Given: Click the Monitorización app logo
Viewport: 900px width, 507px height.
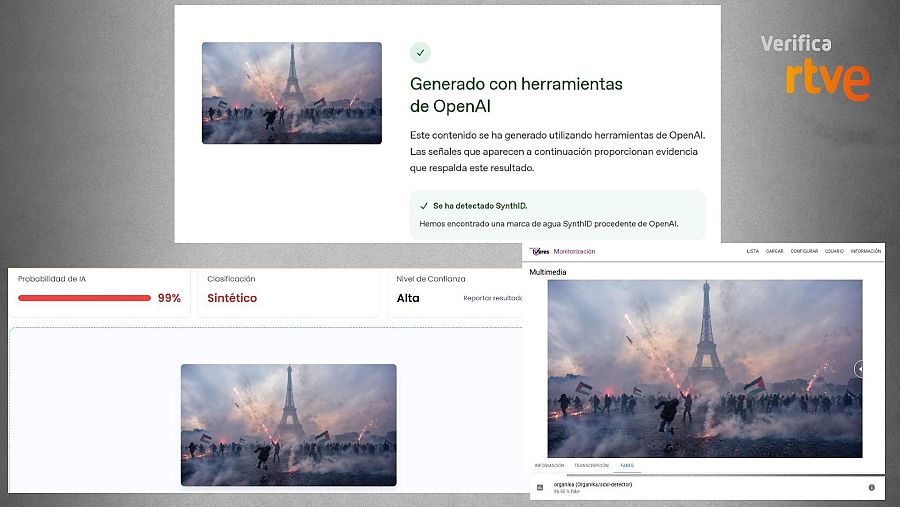Looking at the screenshot, I should (x=541, y=251).
